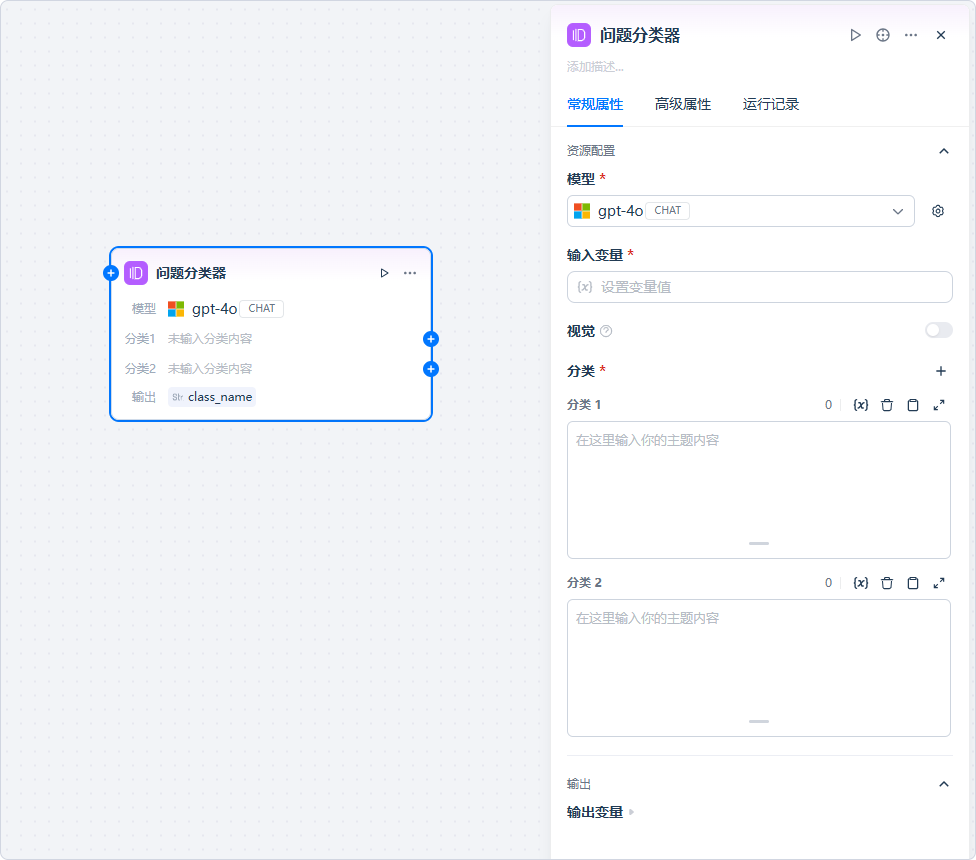Click the 添加描述 text to add description
This screenshot has height=860, width=976.
click(596, 67)
